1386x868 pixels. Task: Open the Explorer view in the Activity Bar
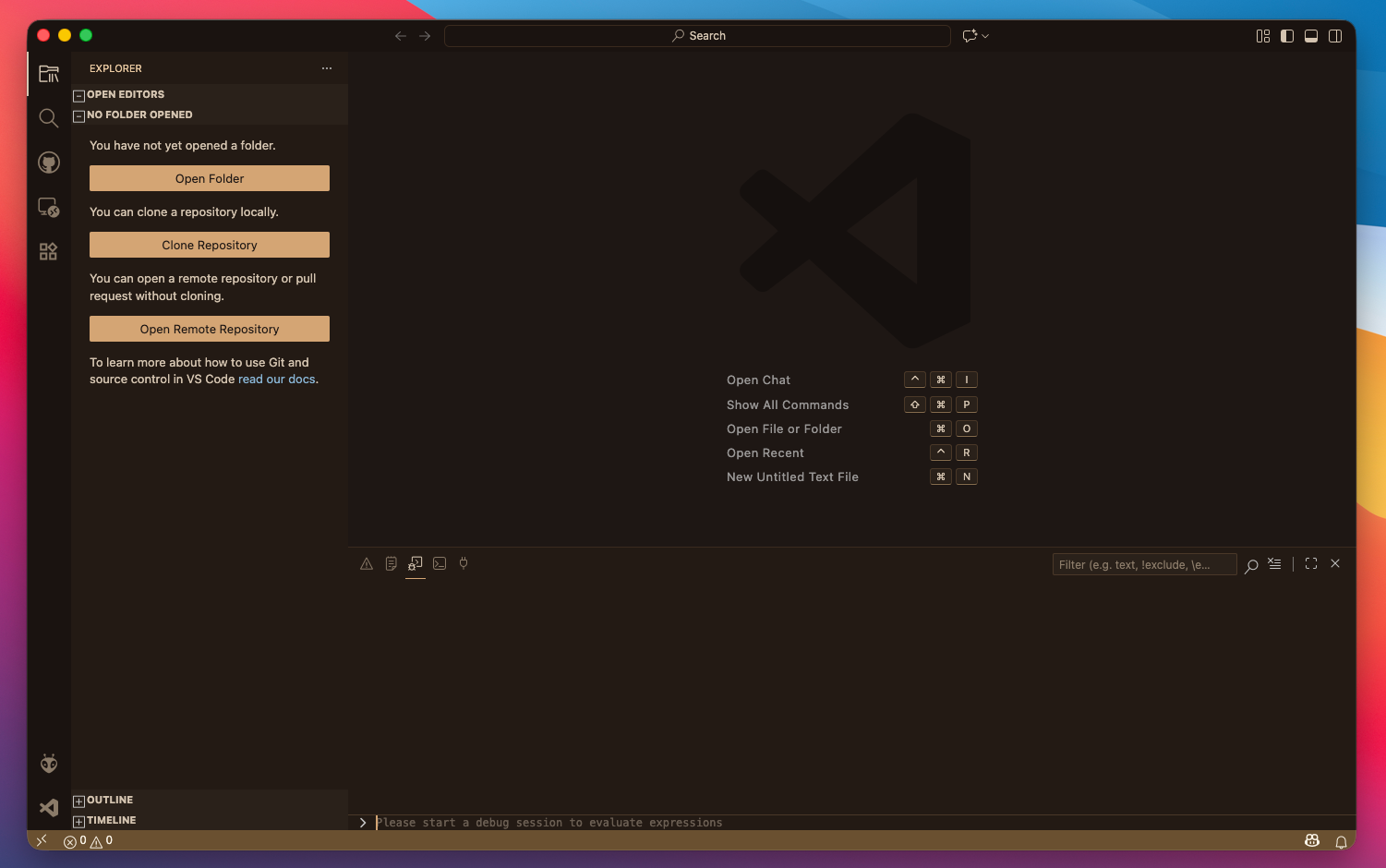[48, 74]
